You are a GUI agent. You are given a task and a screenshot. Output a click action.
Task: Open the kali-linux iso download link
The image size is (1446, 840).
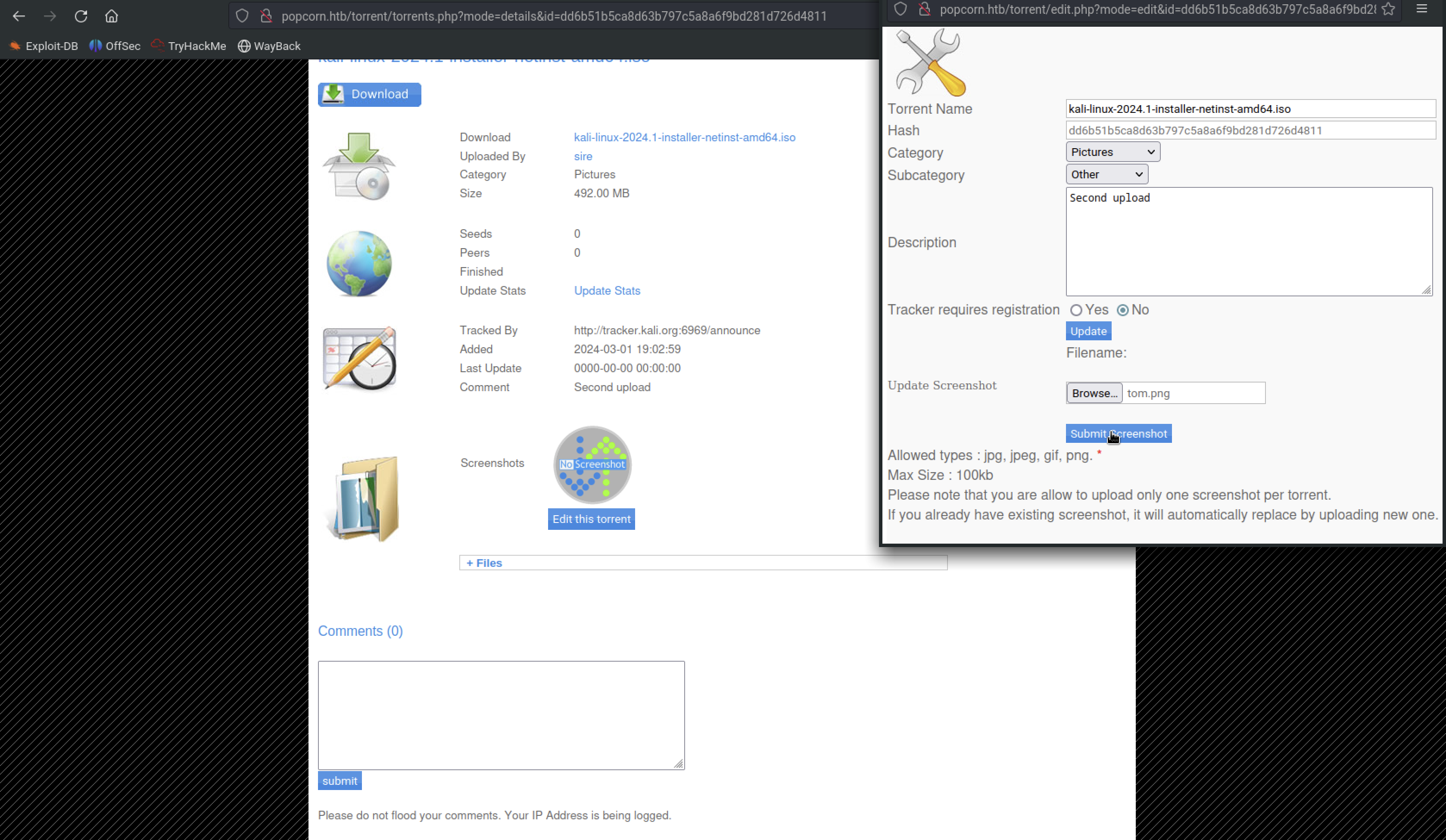[685, 137]
